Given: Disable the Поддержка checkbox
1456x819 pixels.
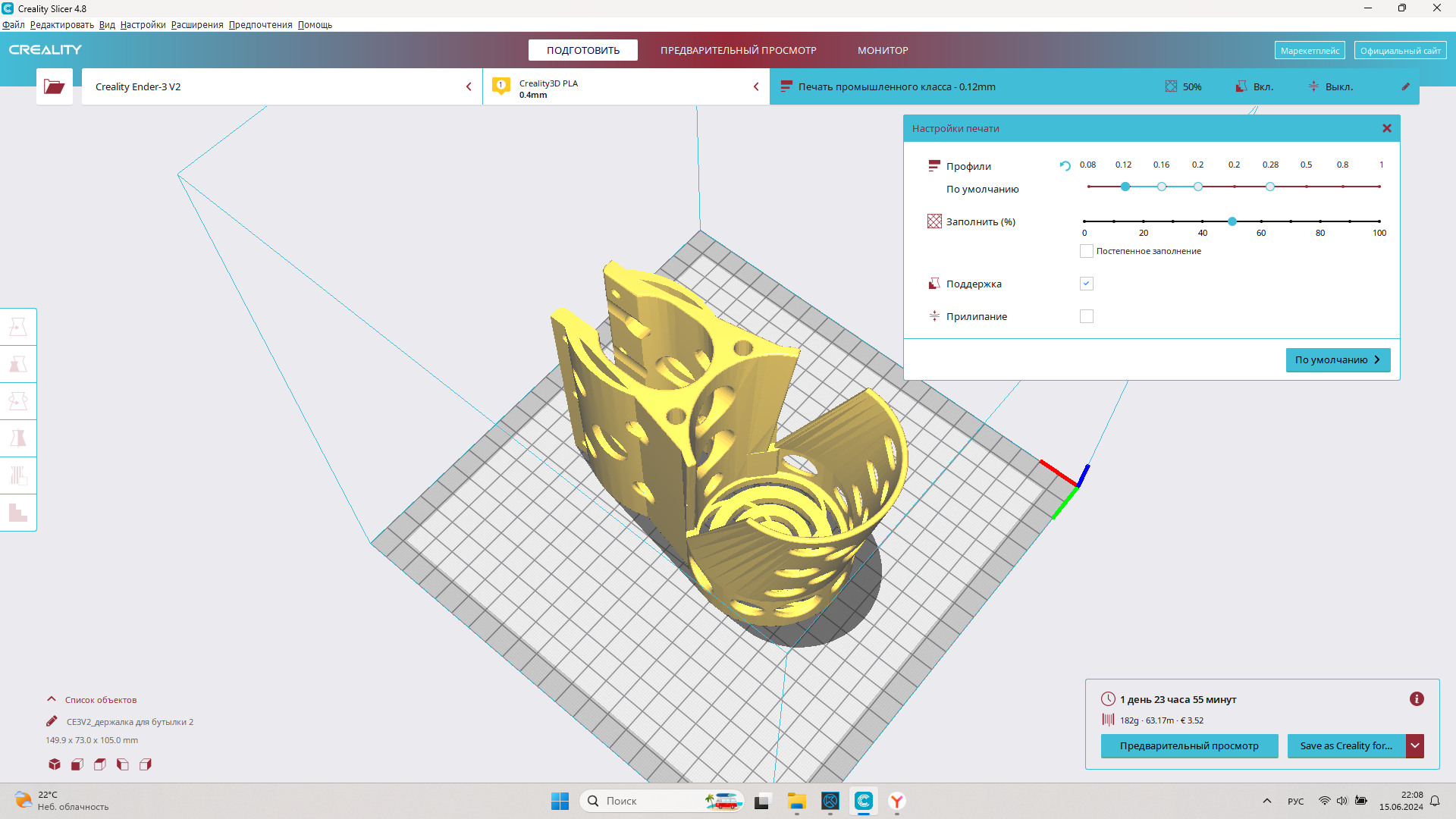Looking at the screenshot, I should click(x=1086, y=284).
